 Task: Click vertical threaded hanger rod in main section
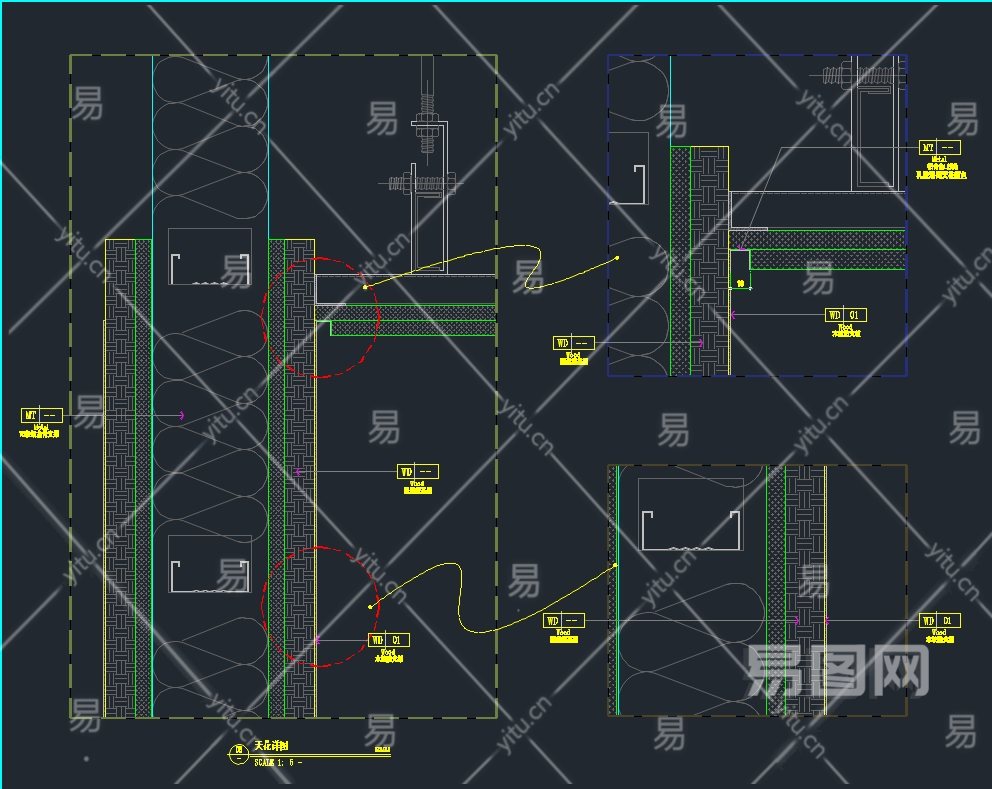click(x=427, y=104)
